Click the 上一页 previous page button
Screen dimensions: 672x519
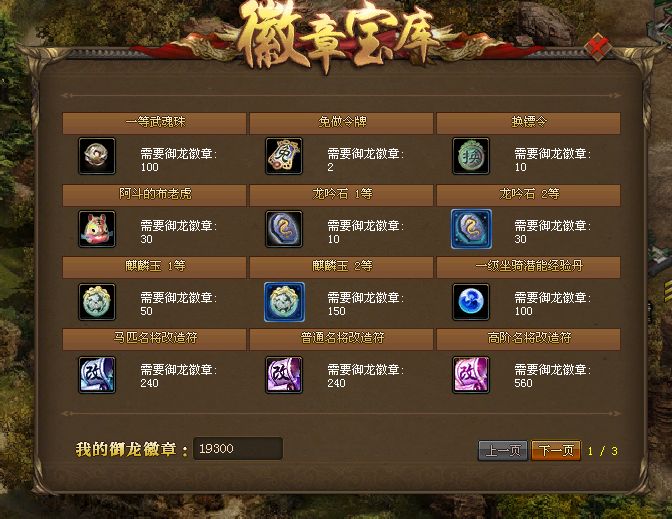pyautogui.click(x=503, y=450)
